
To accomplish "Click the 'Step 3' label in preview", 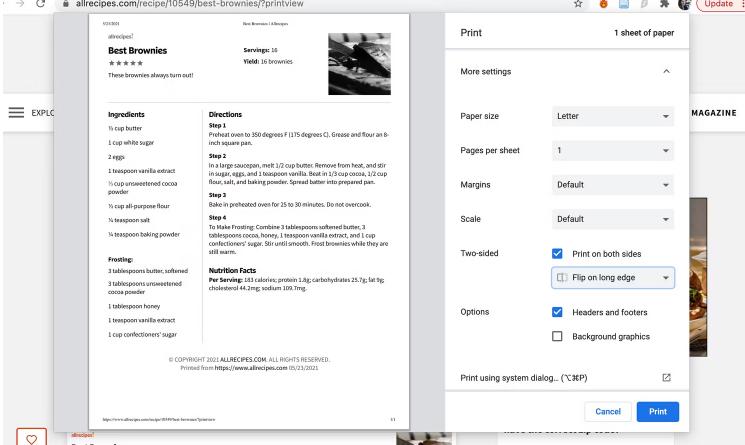I will point(217,195).
